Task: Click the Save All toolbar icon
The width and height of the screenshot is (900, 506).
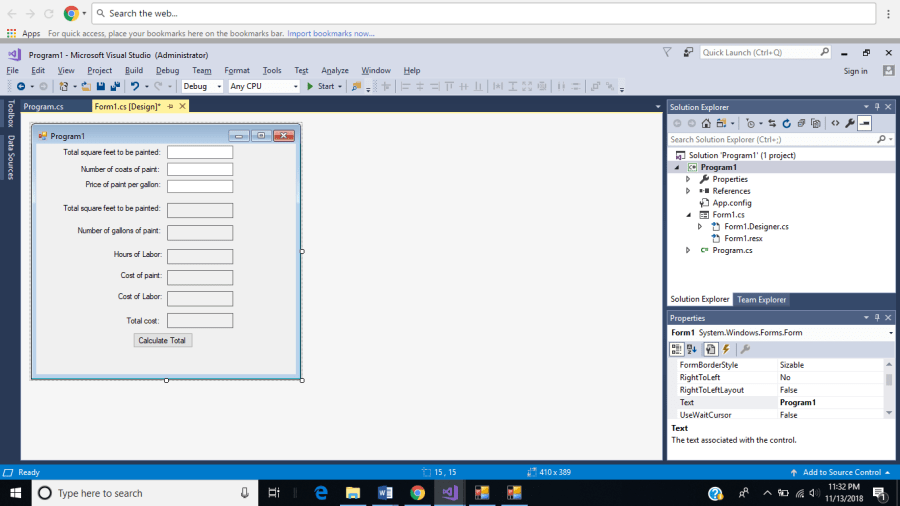Action: coord(115,87)
